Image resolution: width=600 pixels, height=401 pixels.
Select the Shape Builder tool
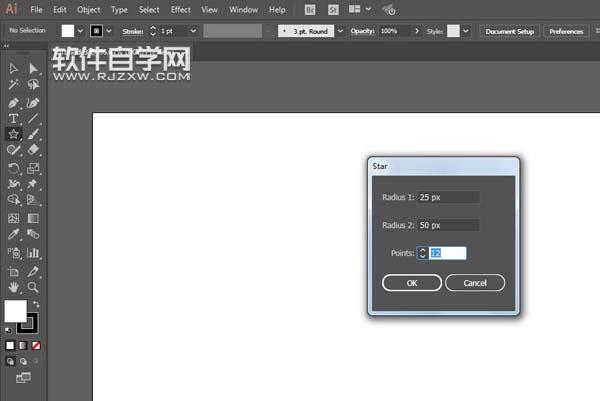(13, 200)
